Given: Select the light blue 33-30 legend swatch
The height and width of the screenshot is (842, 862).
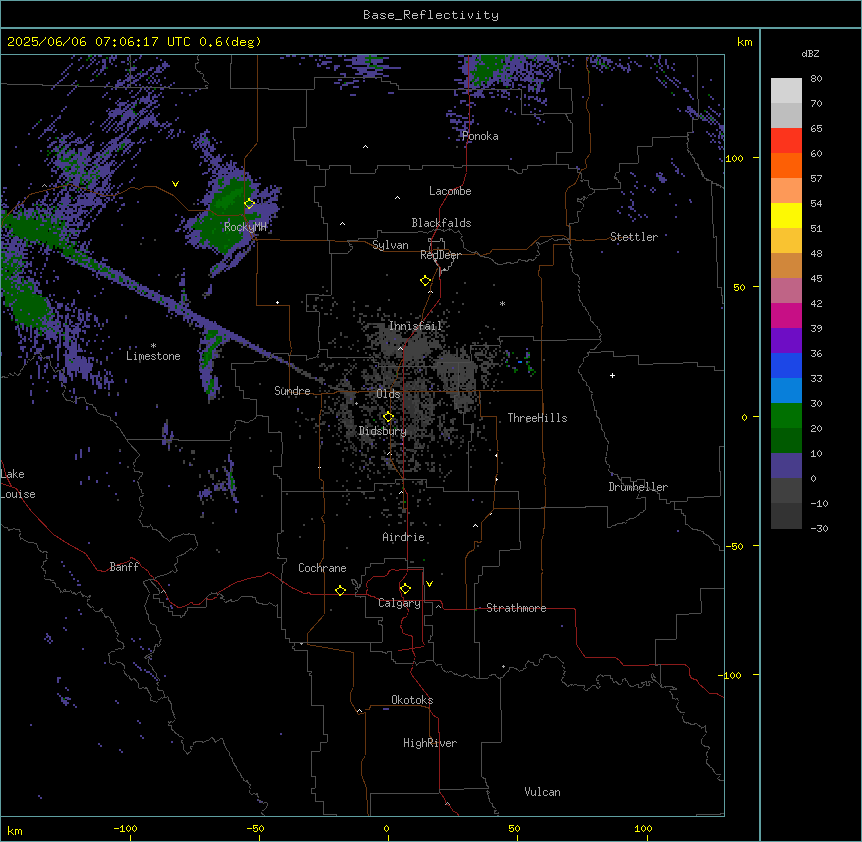Looking at the screenshot, I should [x=786, y=391].
